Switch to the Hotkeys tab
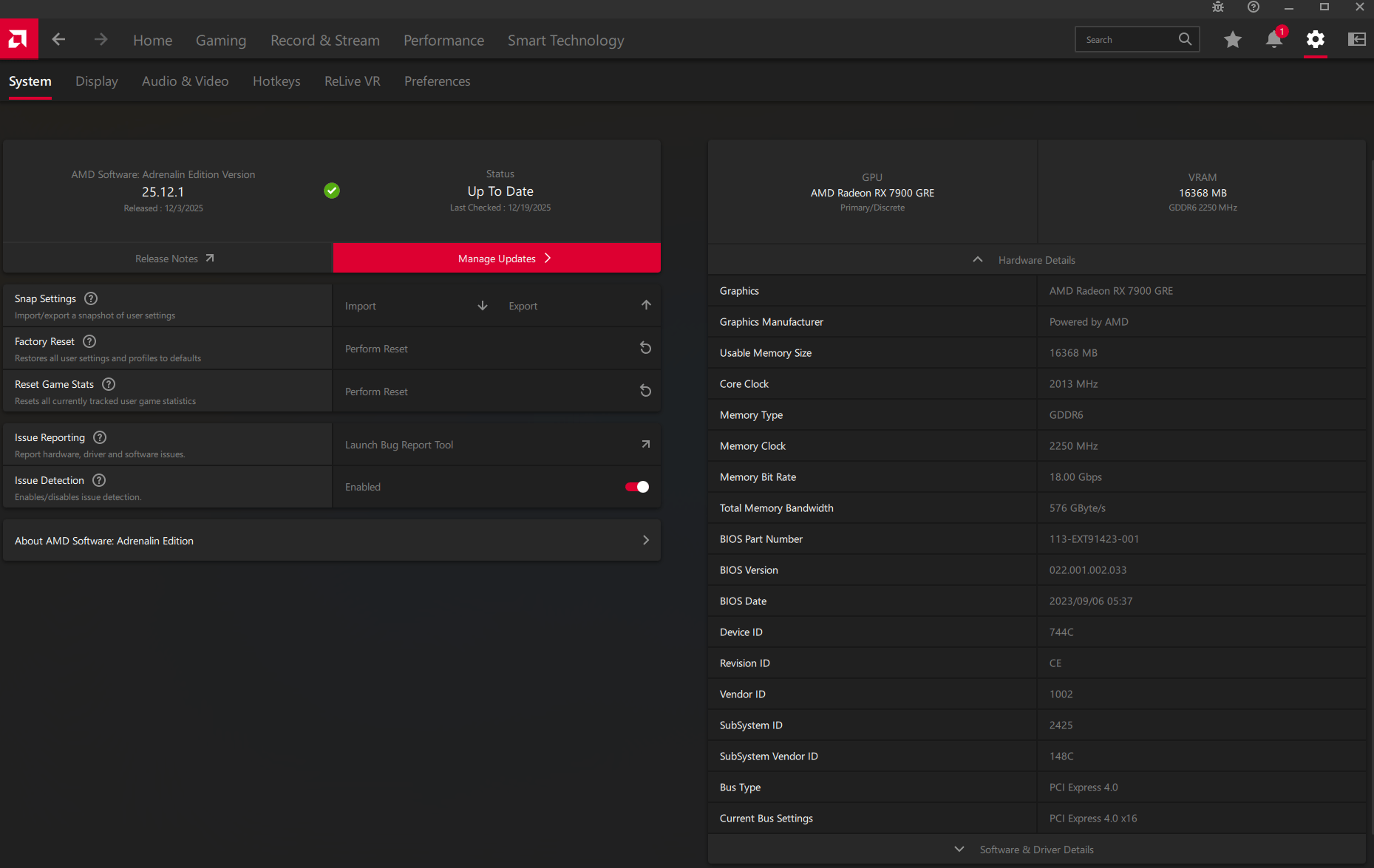 [x=276, y=81]
